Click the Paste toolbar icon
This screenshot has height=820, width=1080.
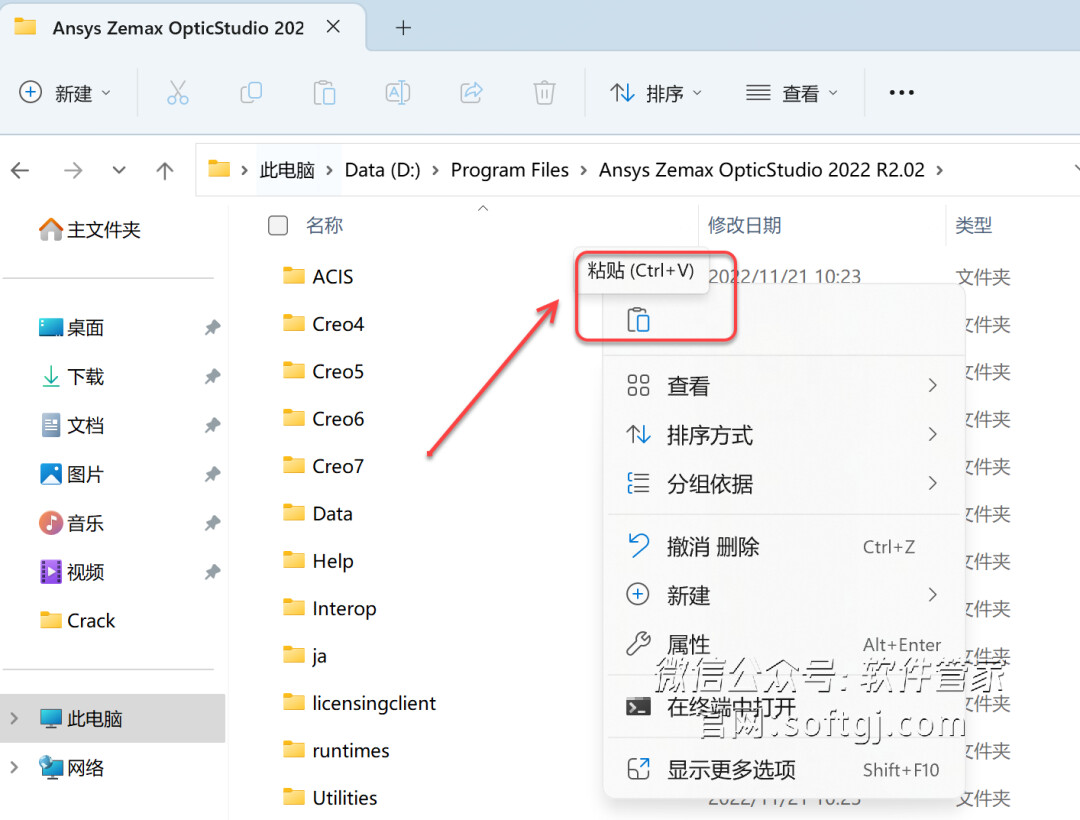(x=324, y=92)
